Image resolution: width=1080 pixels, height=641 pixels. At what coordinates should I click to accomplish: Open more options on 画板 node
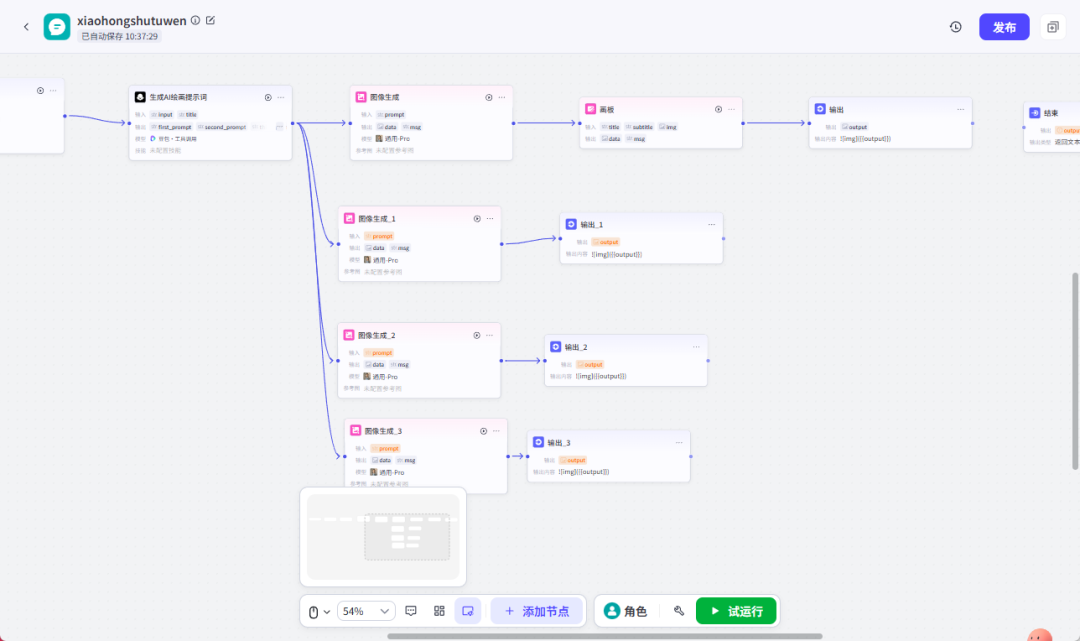[x=731, y=109]
